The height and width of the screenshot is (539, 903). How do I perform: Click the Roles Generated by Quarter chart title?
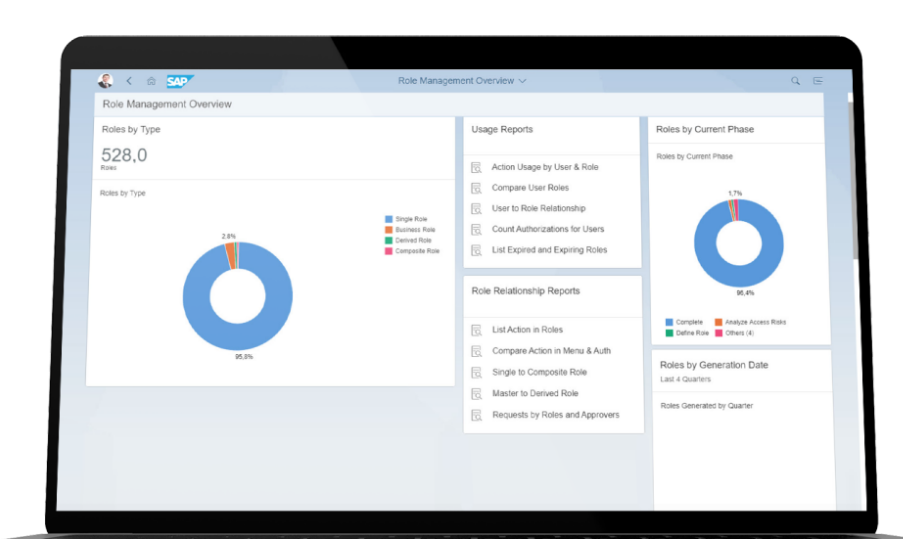click(707, 406)
